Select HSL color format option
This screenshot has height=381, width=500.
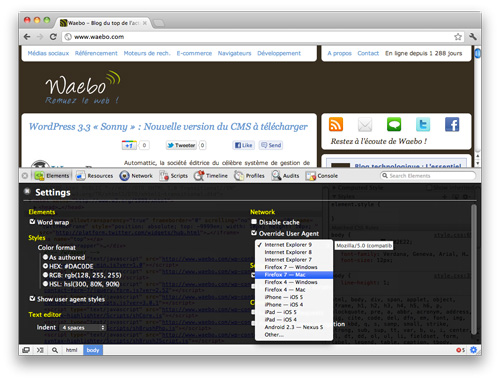pyautogui.click(x=46, y=284)
